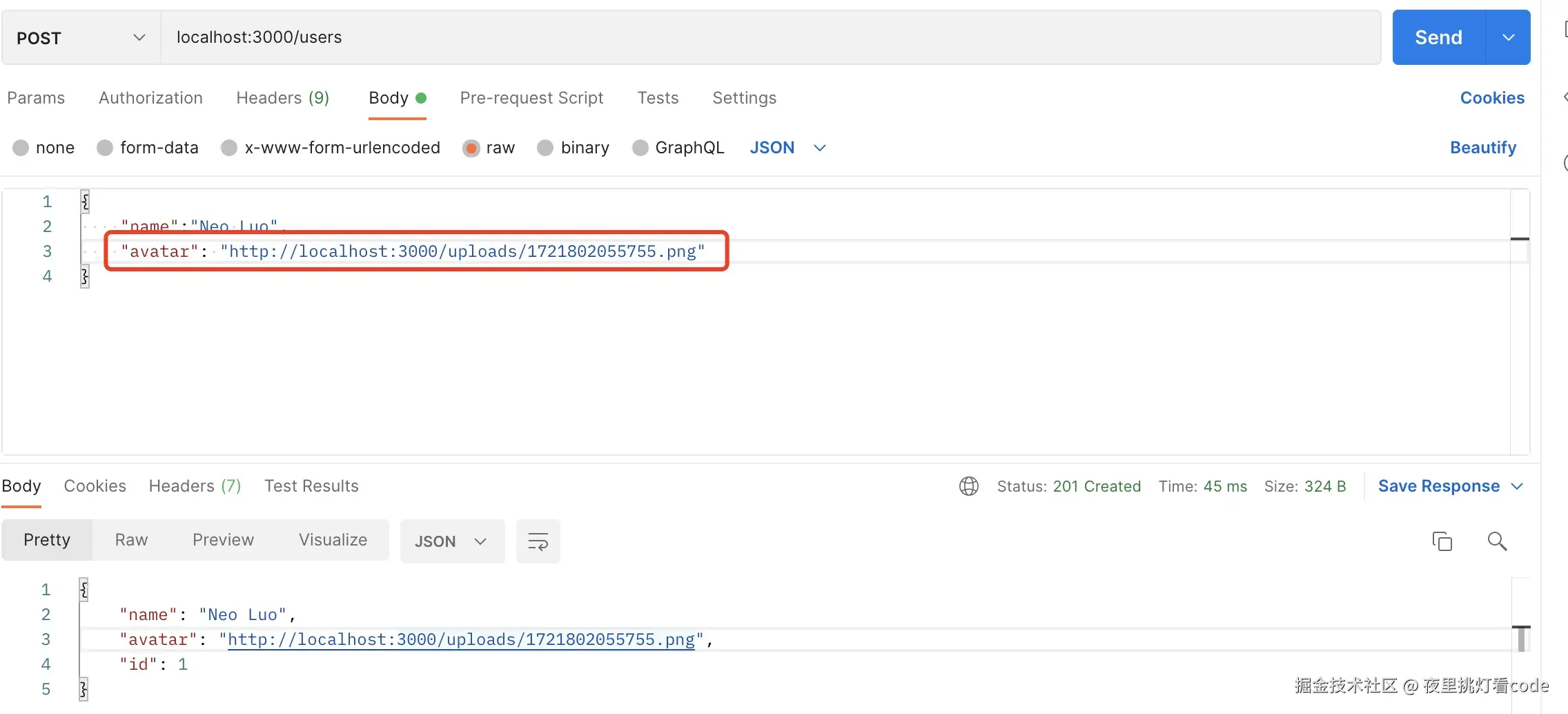
Task: Click the request editor vertical scrollbar marker
Action: 1520,239
